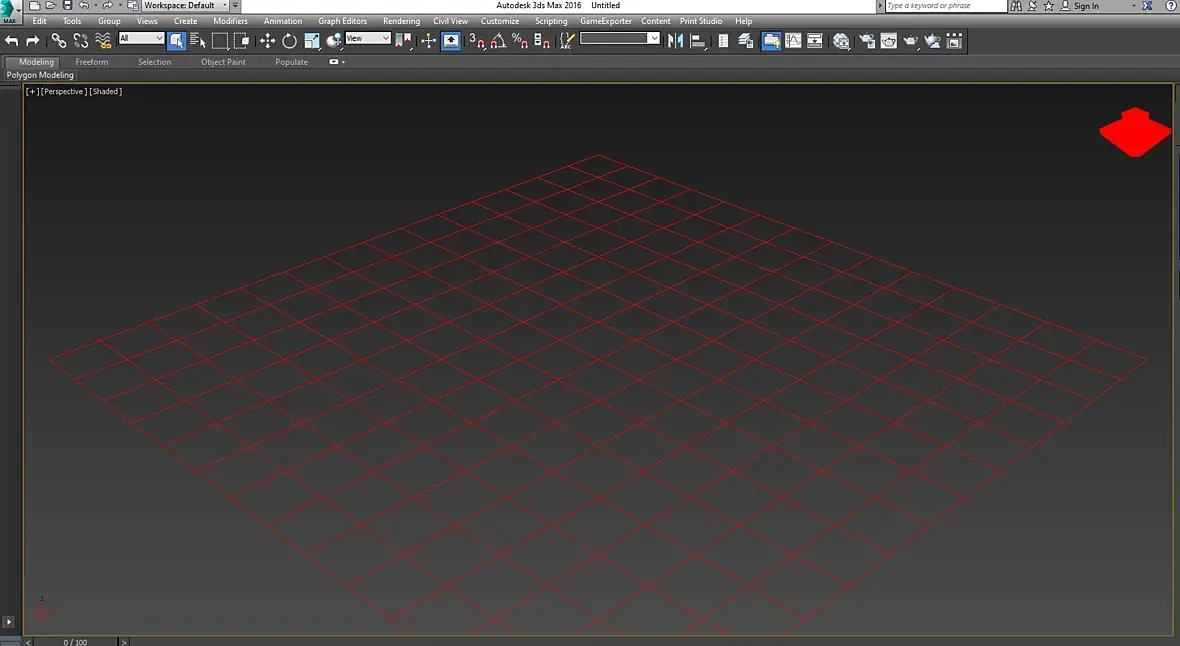Open the reference coordinate 'View' dropdown
This screenshot has height=646, width=1180.
(367, 39)
